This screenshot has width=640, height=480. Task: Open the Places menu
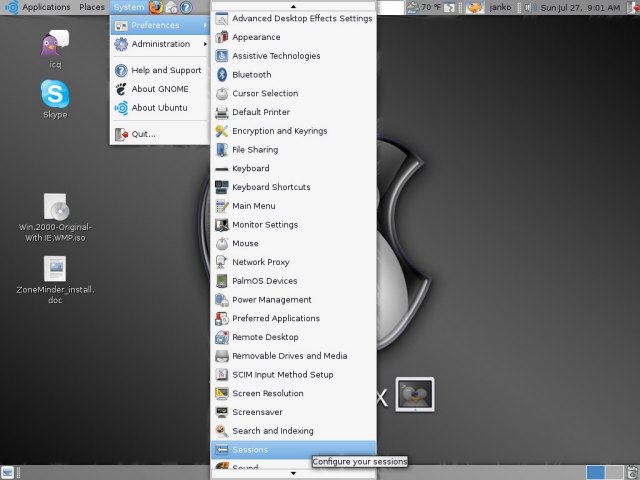point(92,7)
